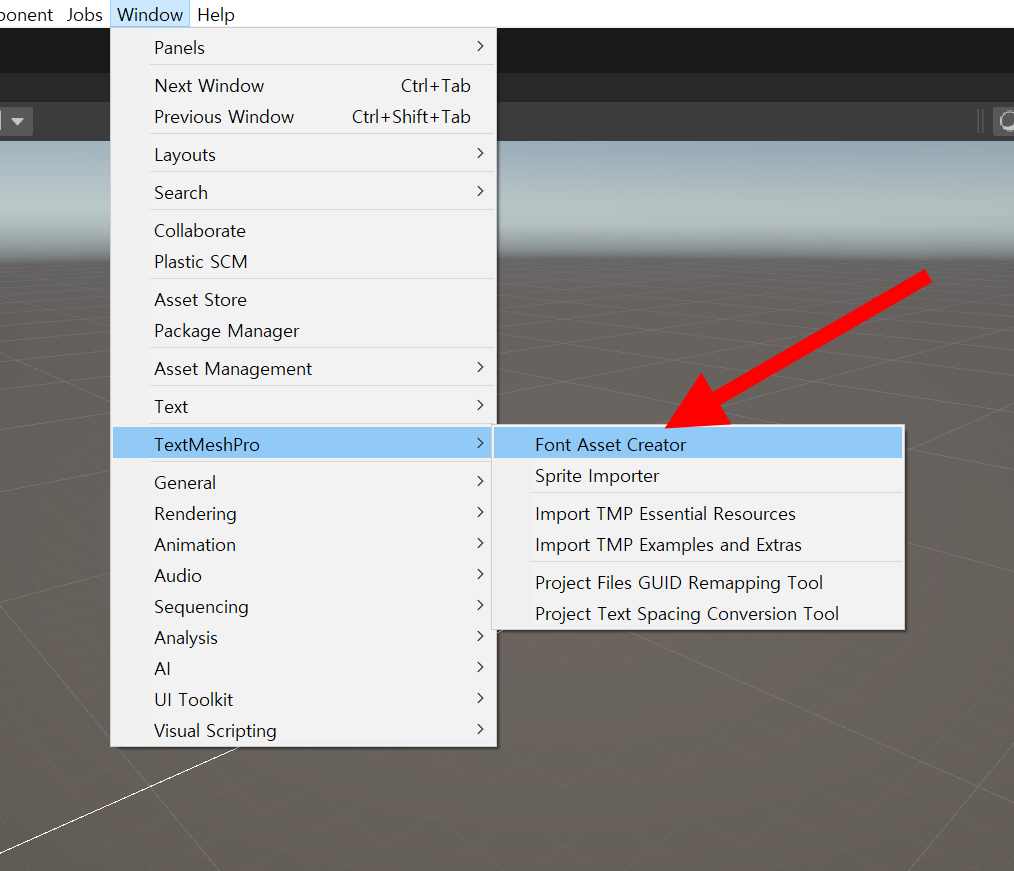
Task: Click Import TMP Examples and Extras
Action: [698, 545]
